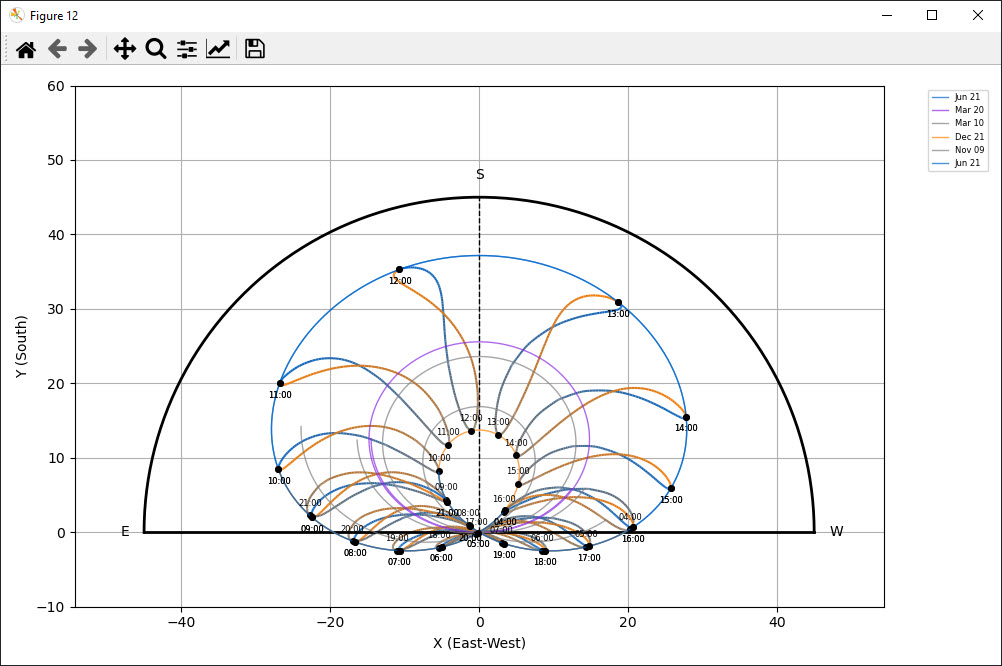Activate the Pan axes tool

click(x=125, y=49)
